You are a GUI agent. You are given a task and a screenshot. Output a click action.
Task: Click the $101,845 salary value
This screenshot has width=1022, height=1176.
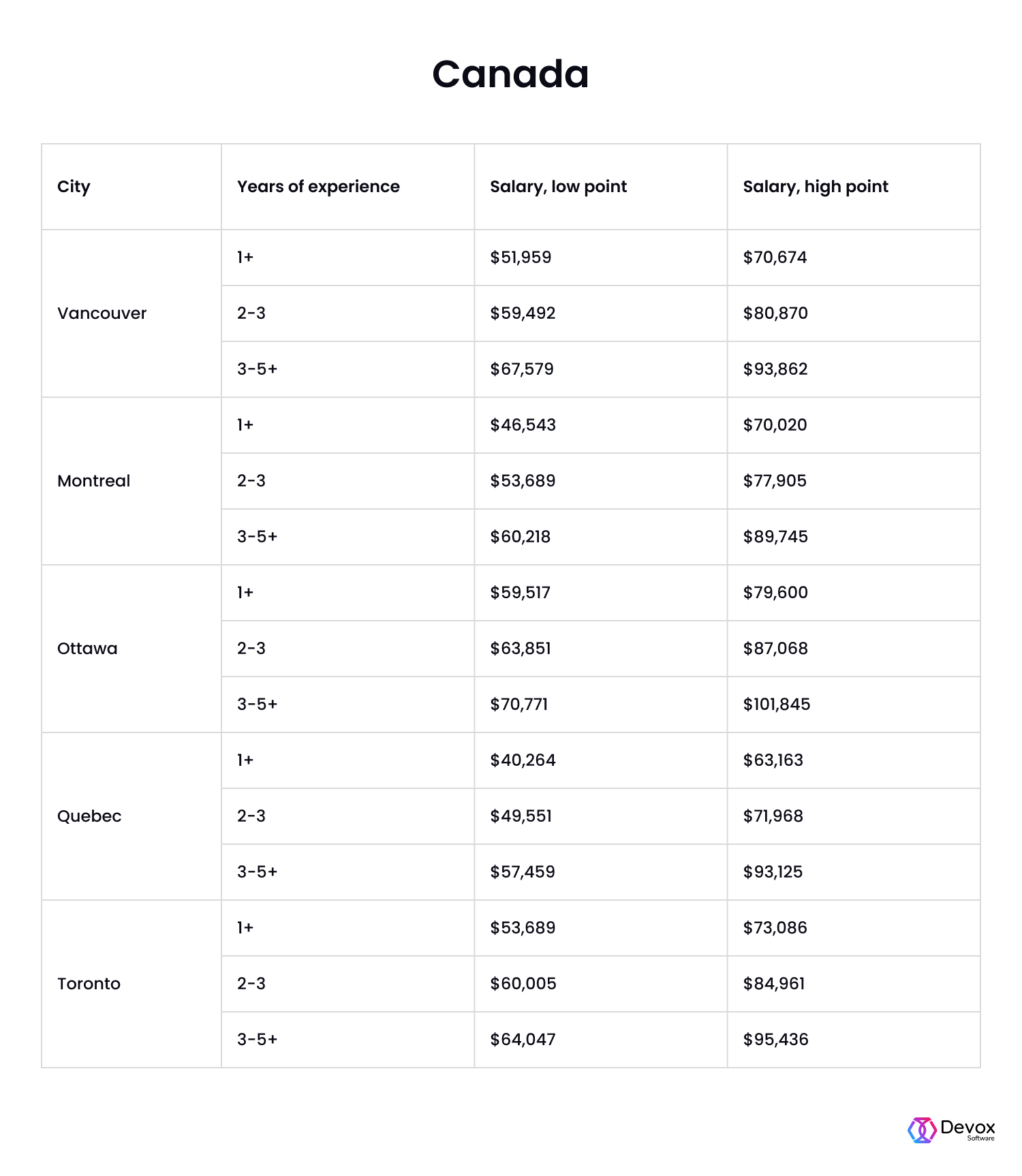pyautogui.click(x=777, y=705)
